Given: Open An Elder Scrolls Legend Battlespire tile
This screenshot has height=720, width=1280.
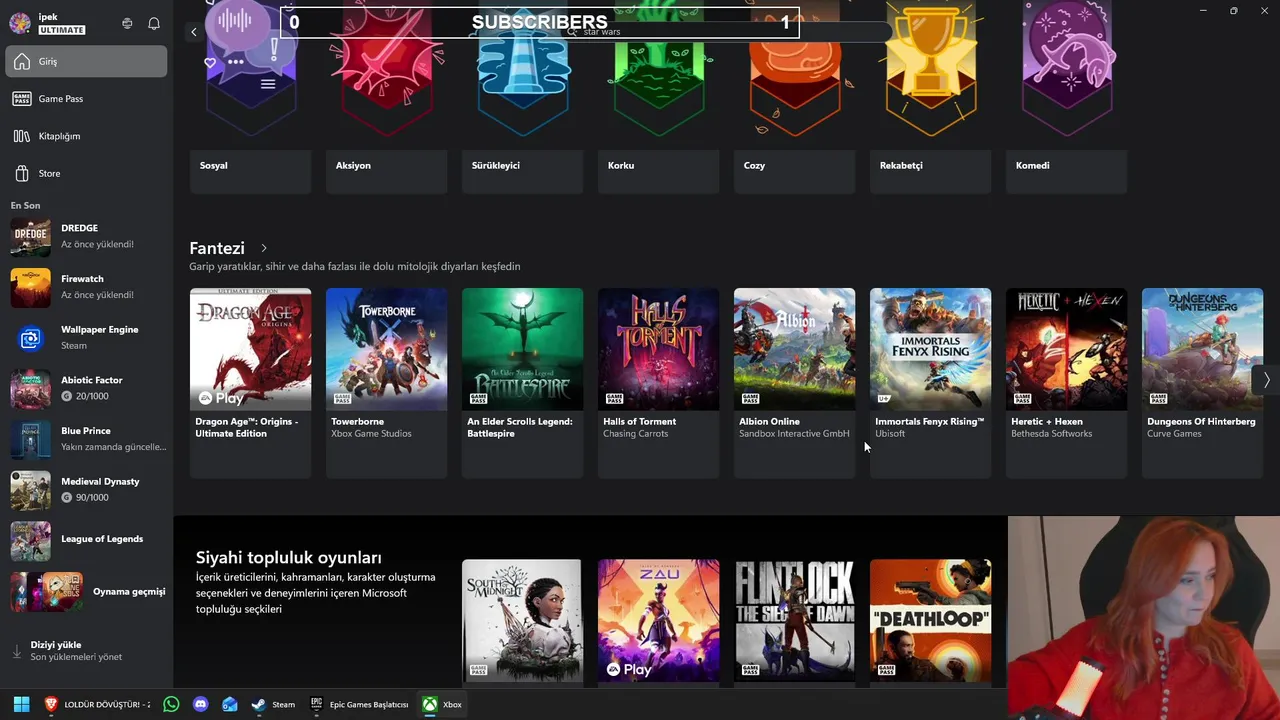Looking at the screenshot, I should tap(522, 383).
